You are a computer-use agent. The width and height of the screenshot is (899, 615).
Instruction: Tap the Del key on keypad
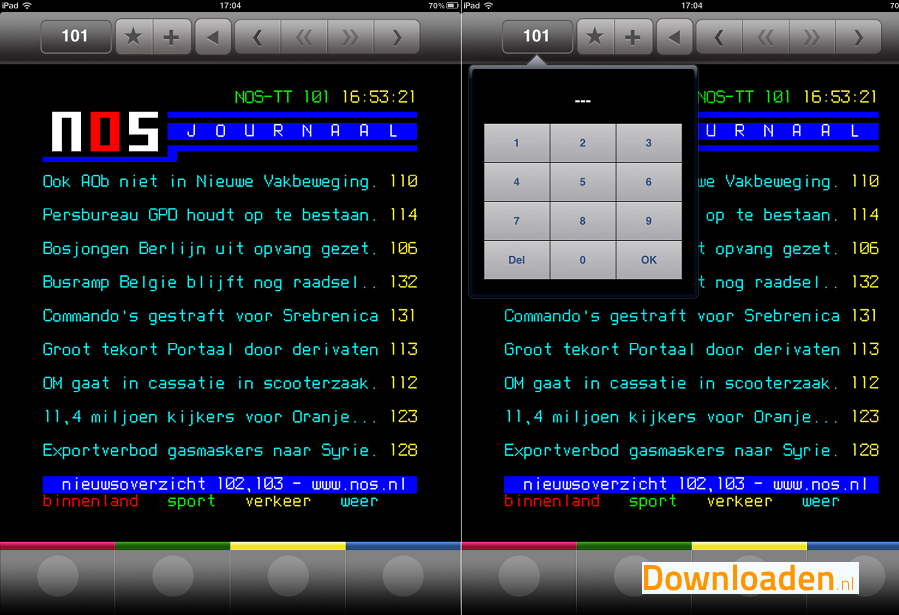517,260
